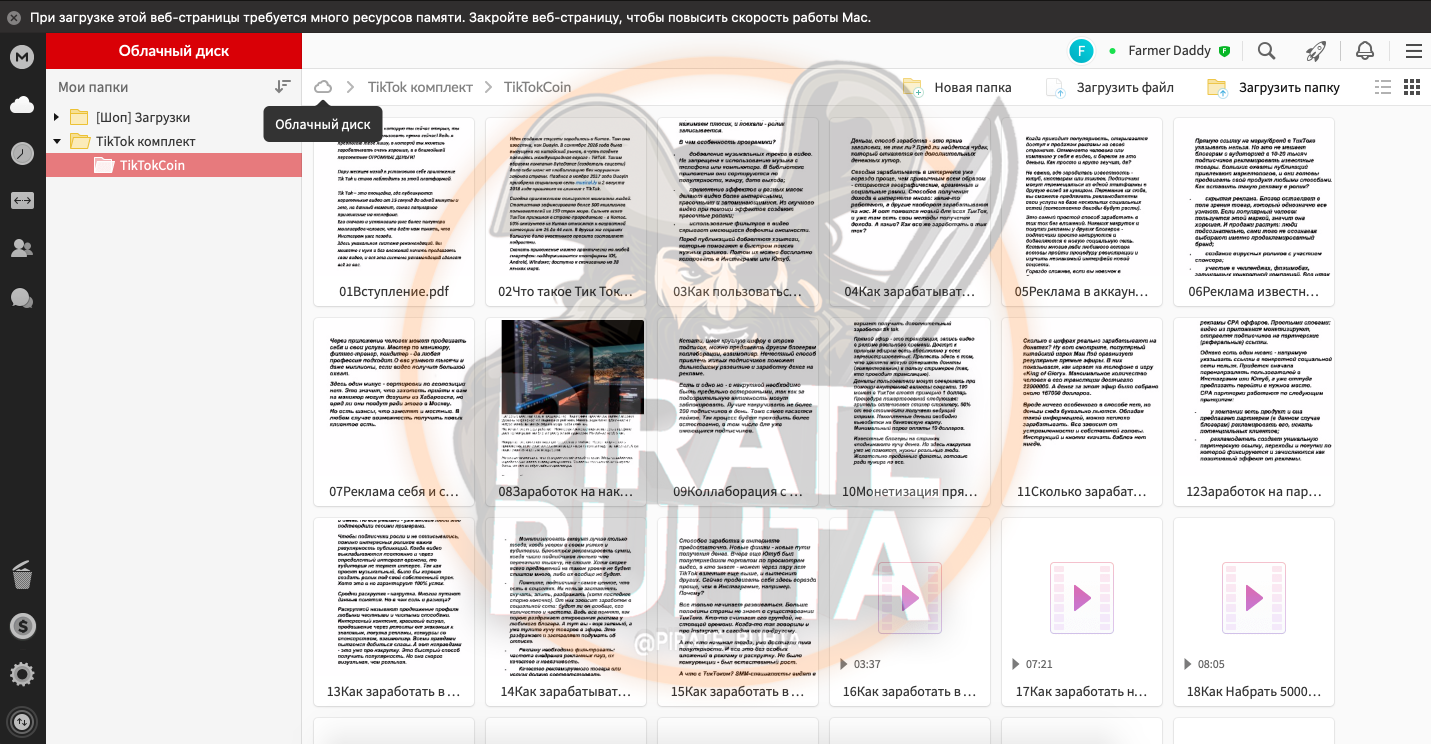Switch to list view layout

pos(1383,87)
